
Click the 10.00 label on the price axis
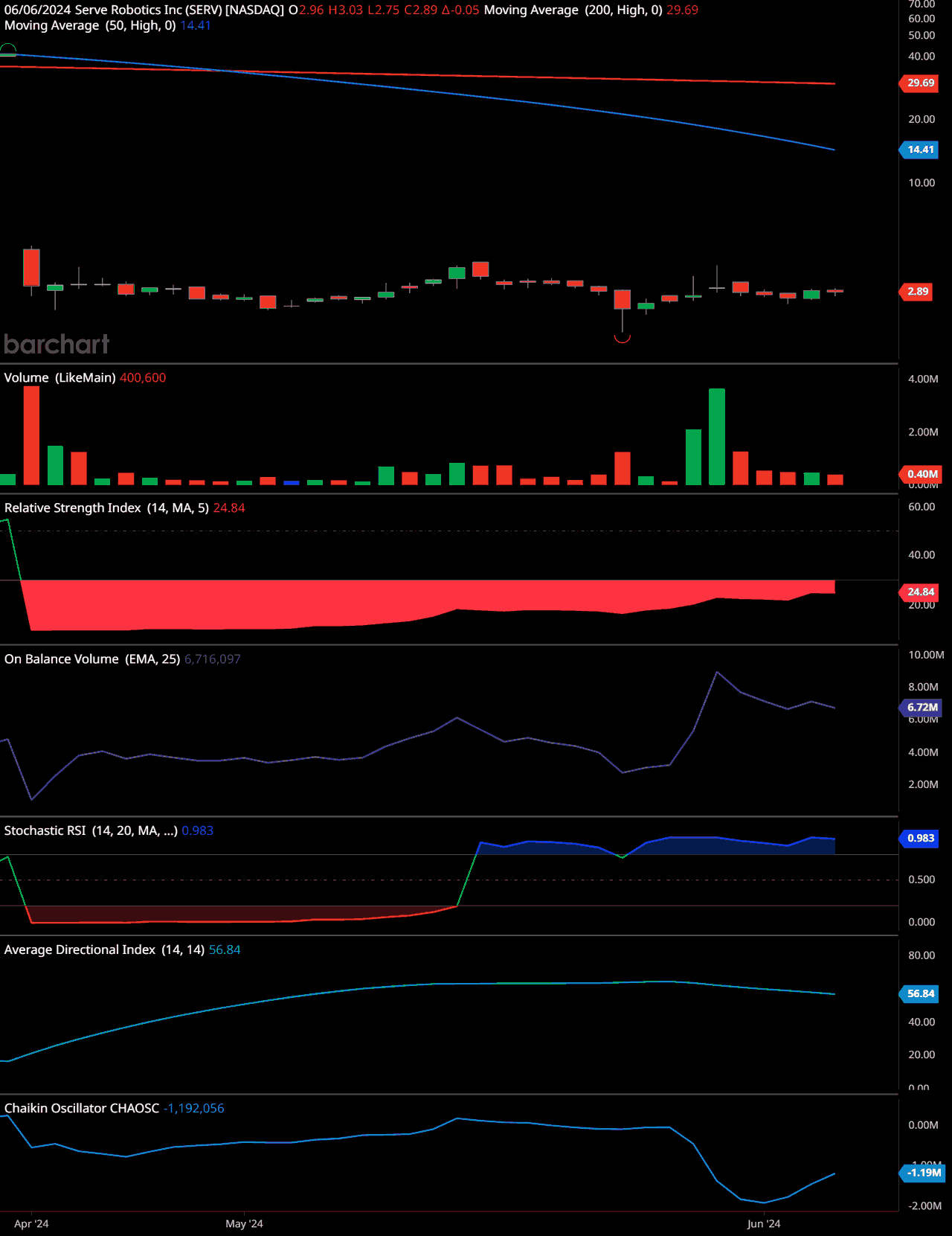point(922,183)
